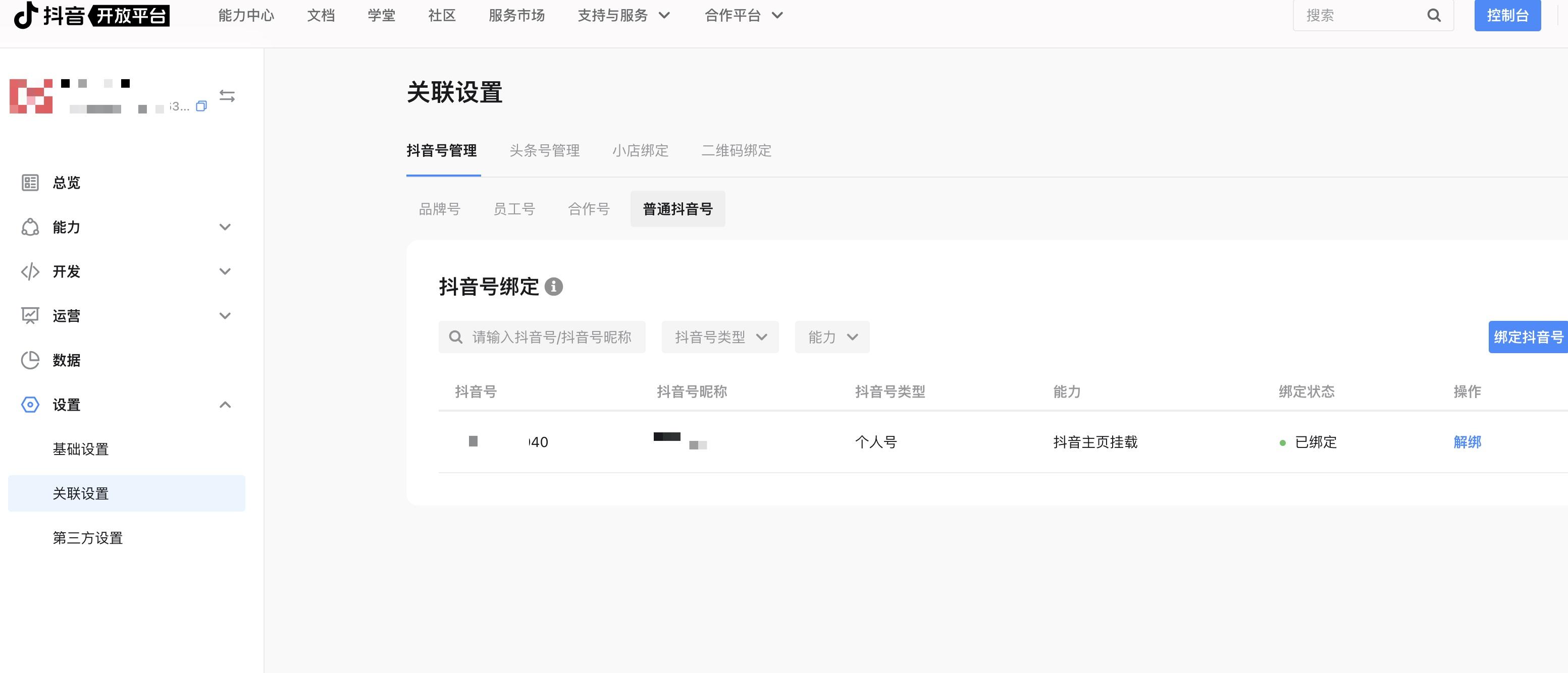Open the 抖音号类型 filter dropdown
Viewport: 1568px width, 673px height.
click(720, 337)
